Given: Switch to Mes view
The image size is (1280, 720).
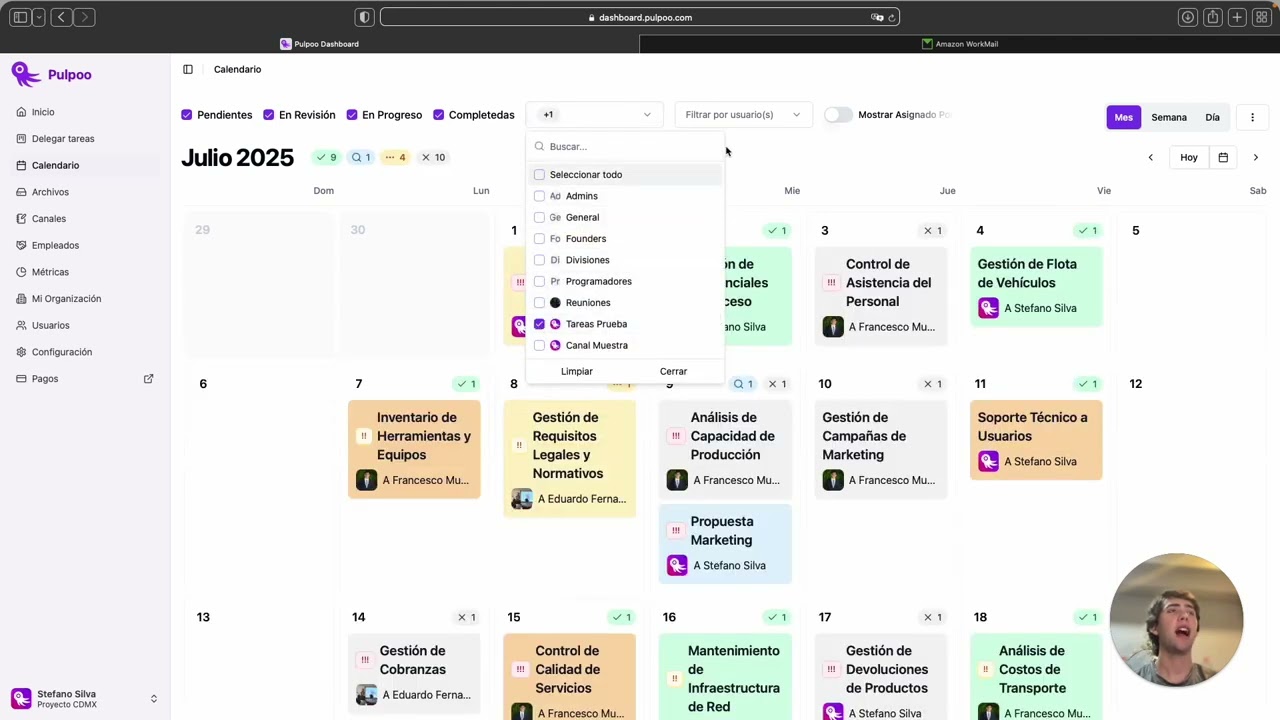Looking at the screenshot, I should tap(1124, 117).
